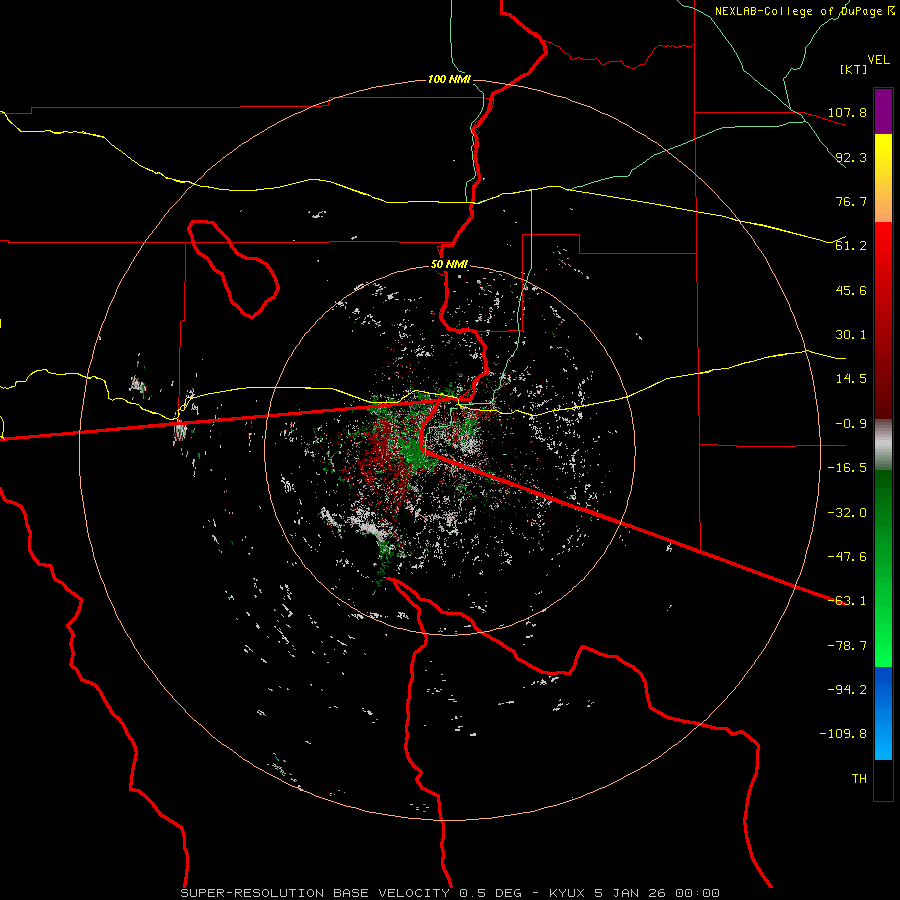Click the purple segment of velocity color bar
The image size is (900, 900).
(x=883, y=111)
